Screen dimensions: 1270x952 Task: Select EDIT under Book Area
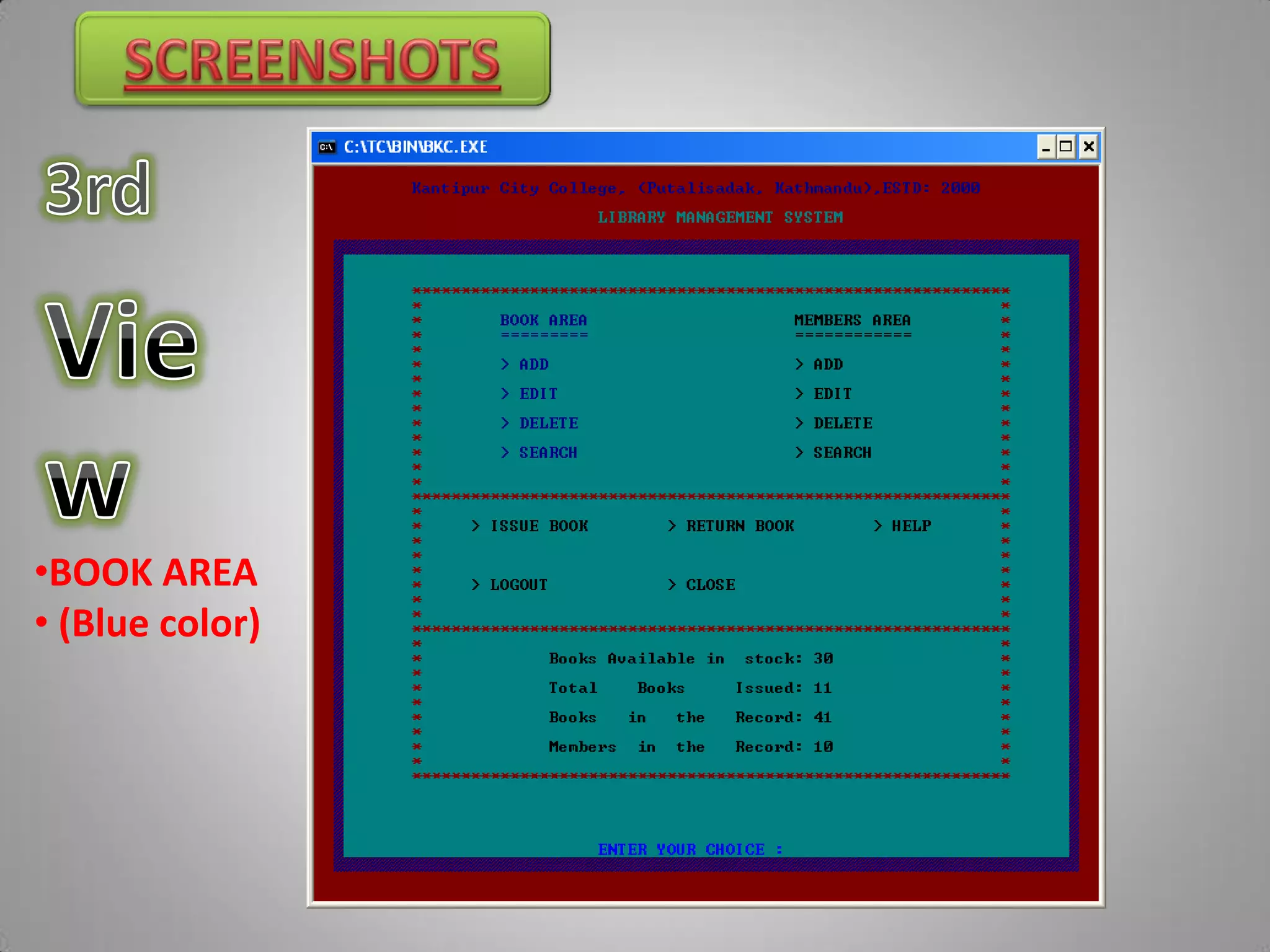point(538,394)
